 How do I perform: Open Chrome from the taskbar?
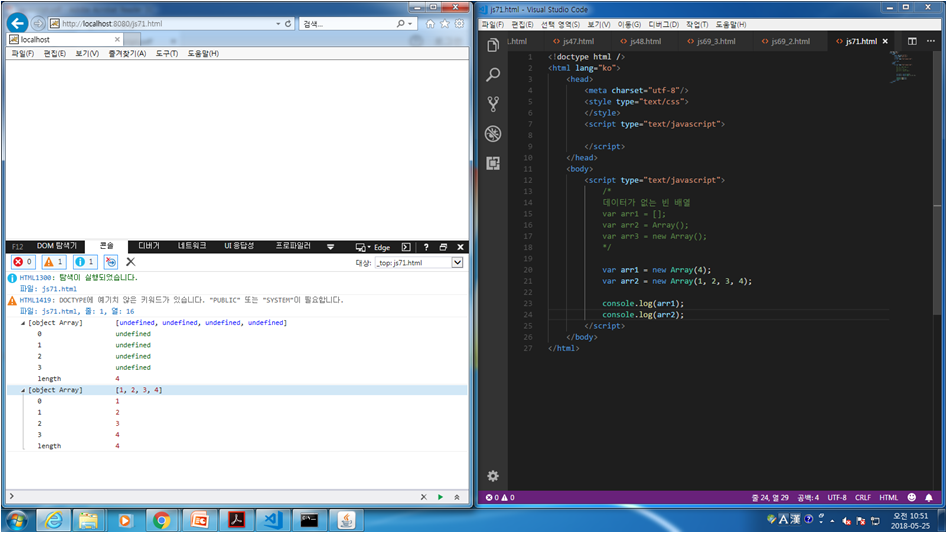161,520
